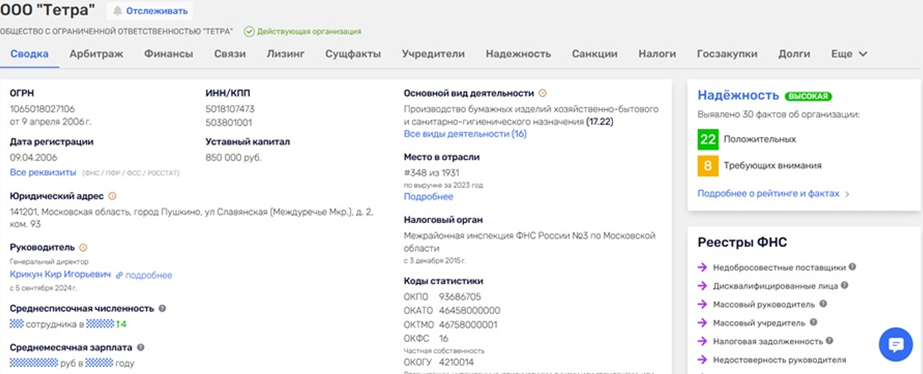
Task: Go to the Долги tab
Action: 794,54
